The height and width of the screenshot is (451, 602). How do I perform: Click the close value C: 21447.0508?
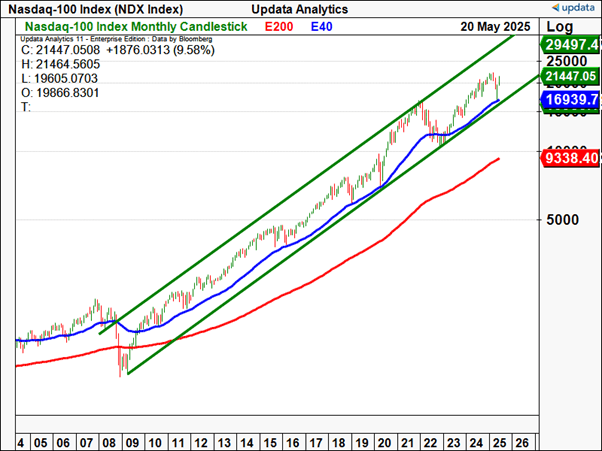click(60, 50)
